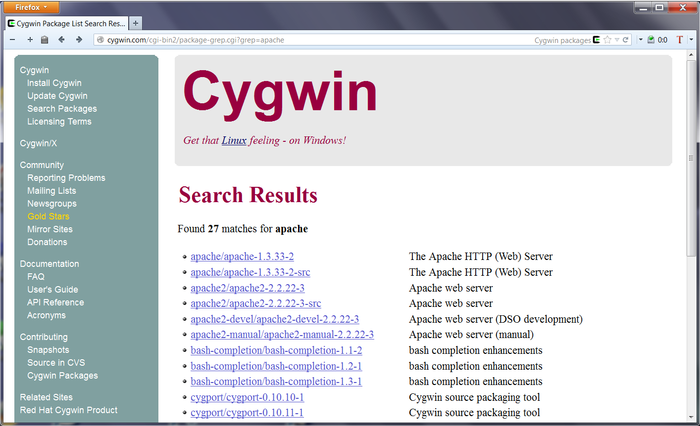The image size is (700, 426).
Task: Open Update Cygwin sidebar link
Action: [57, 96]
